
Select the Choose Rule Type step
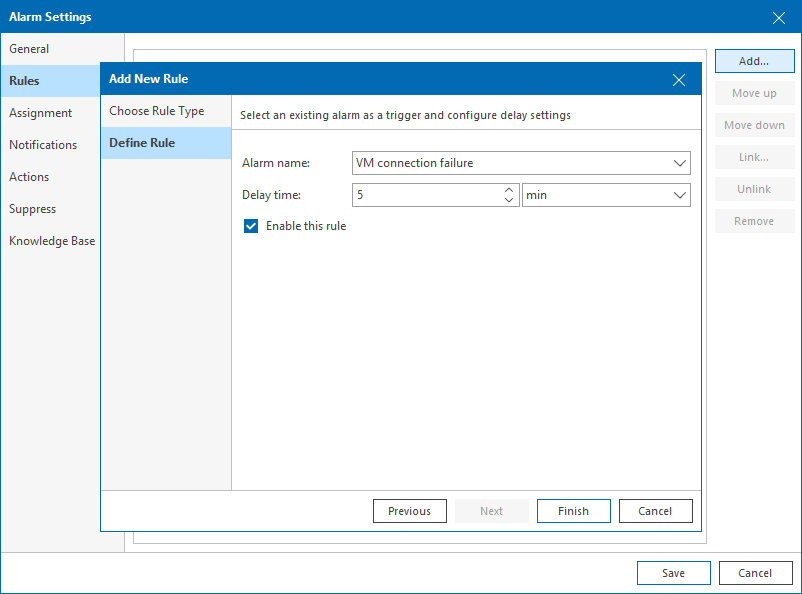(x=166, y=111)
